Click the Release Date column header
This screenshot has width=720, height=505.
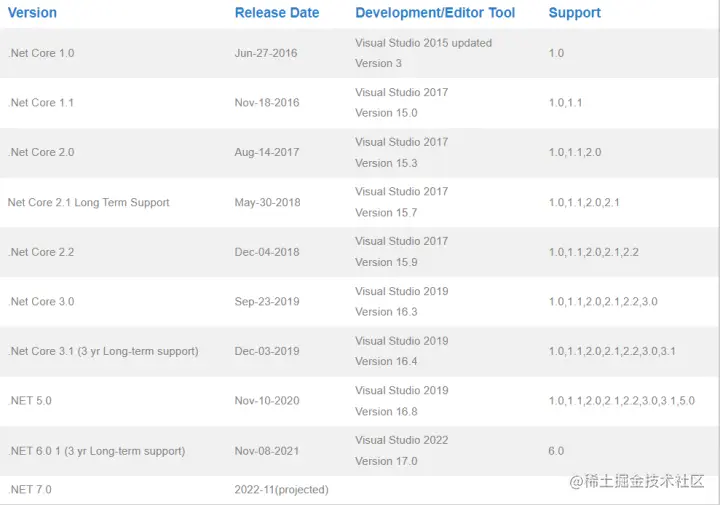tap(277, 13)
